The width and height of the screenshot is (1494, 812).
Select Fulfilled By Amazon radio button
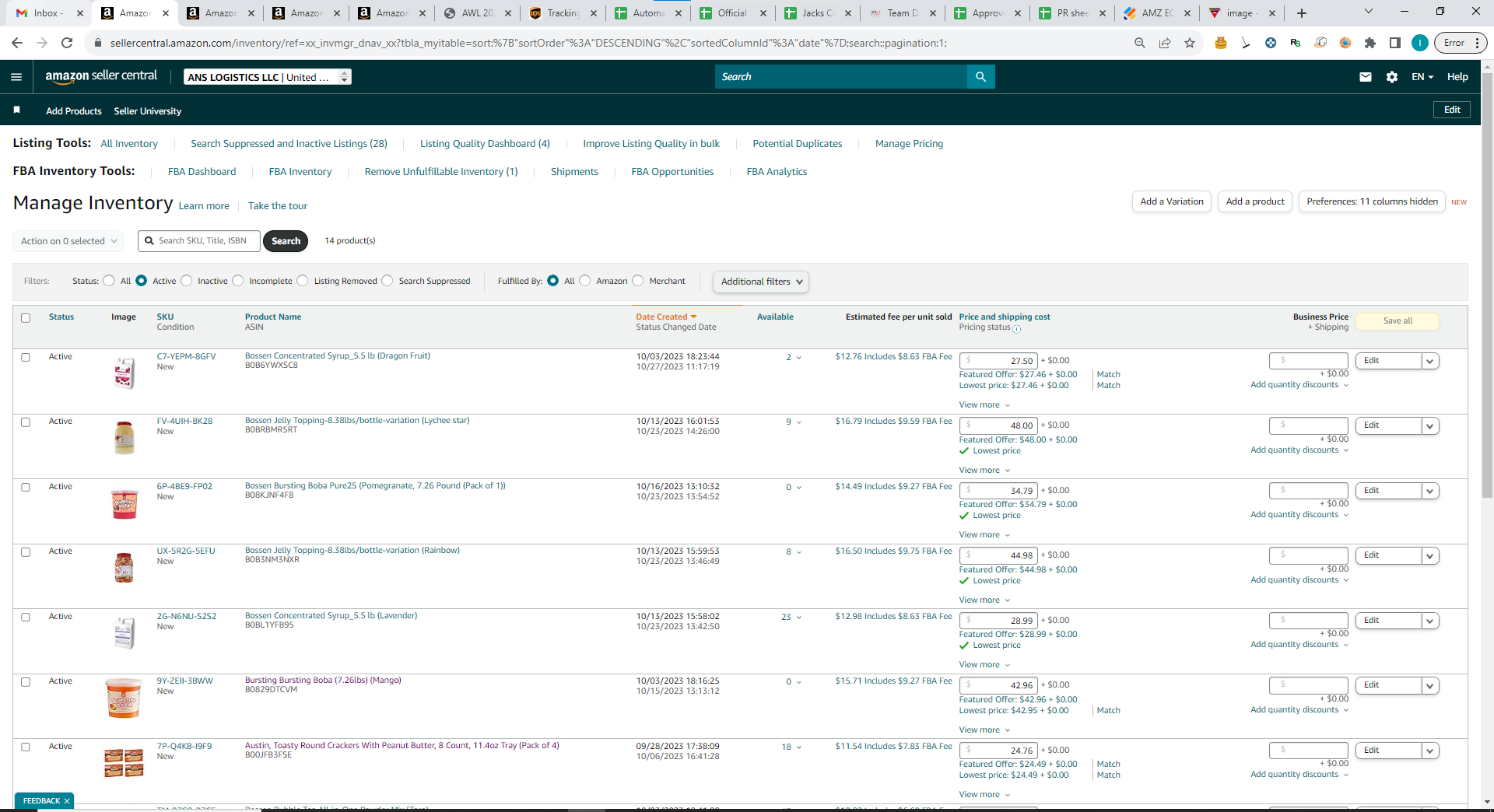point(585,281)
